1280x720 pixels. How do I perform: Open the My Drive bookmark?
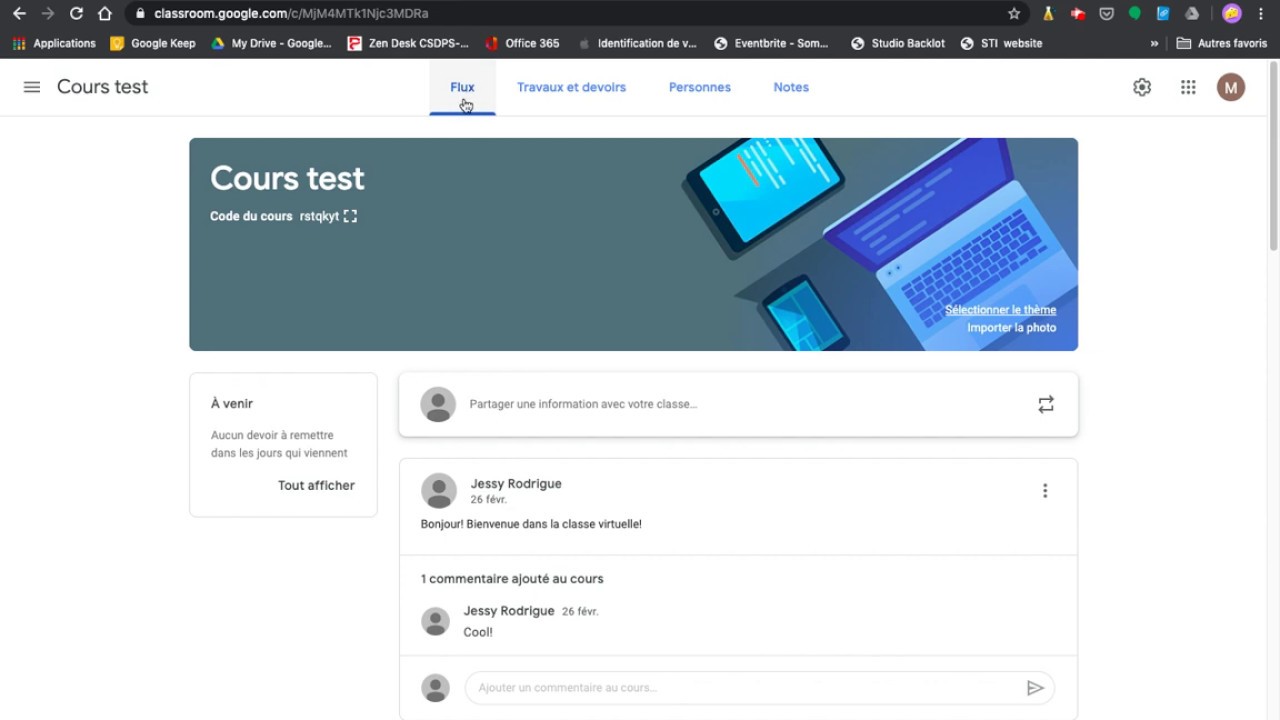pyautogui.click(x=271, y=44)
